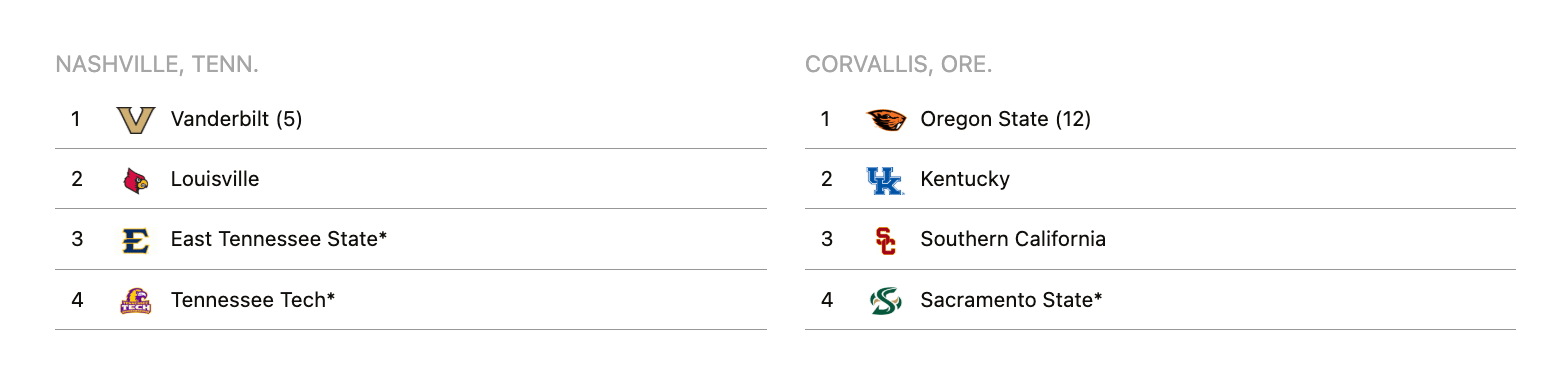Click the Oregon State beaver logo
The width and height of the screenshot is (1544, 392).
point(885,120)
